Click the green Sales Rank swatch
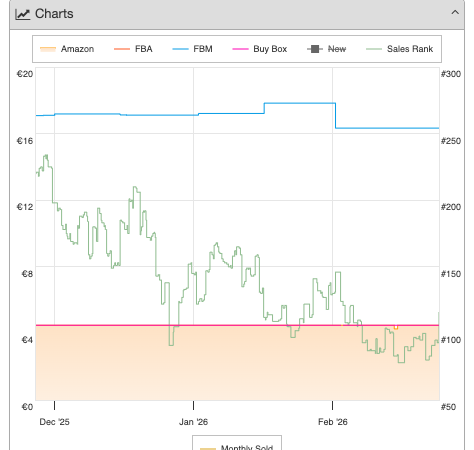Image resolution: width=474 pixels, height=450 pixels. coord(374,49)
